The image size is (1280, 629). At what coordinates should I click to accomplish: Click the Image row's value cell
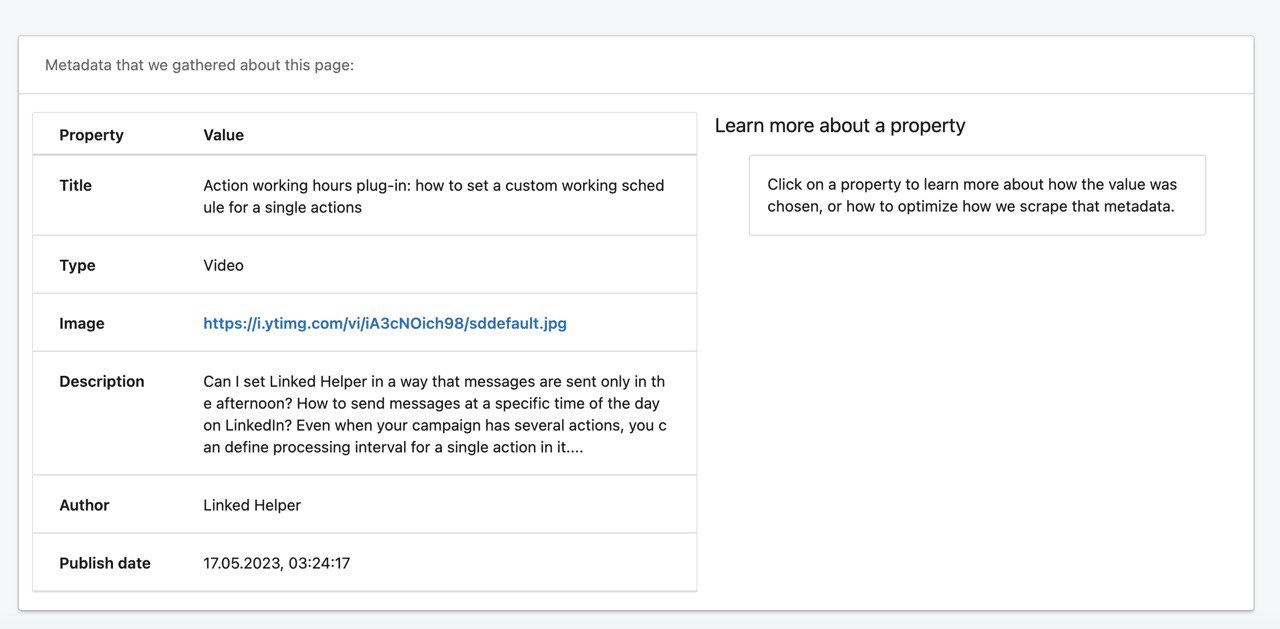pos(384,322)
